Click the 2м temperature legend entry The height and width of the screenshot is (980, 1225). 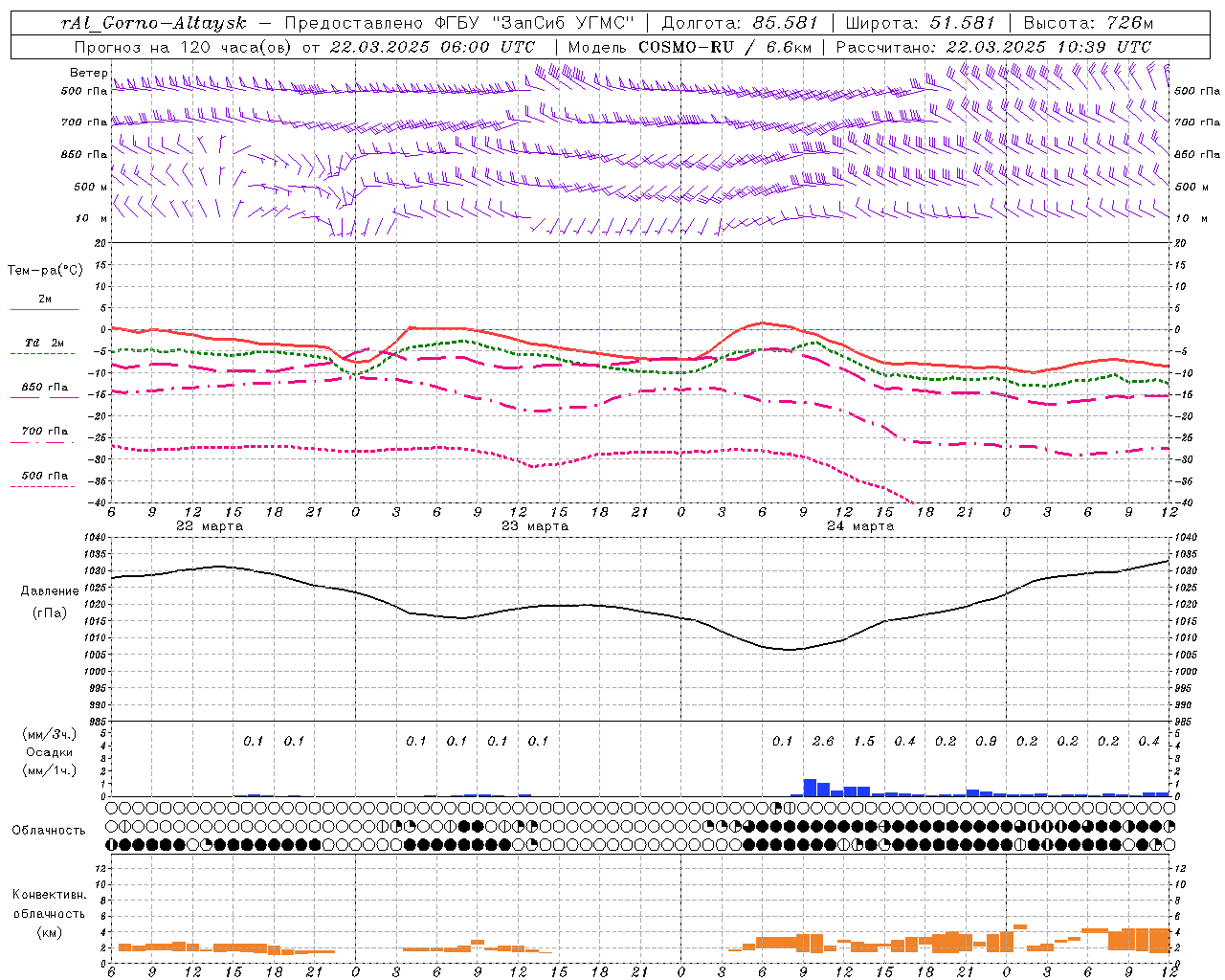[45, 300]
